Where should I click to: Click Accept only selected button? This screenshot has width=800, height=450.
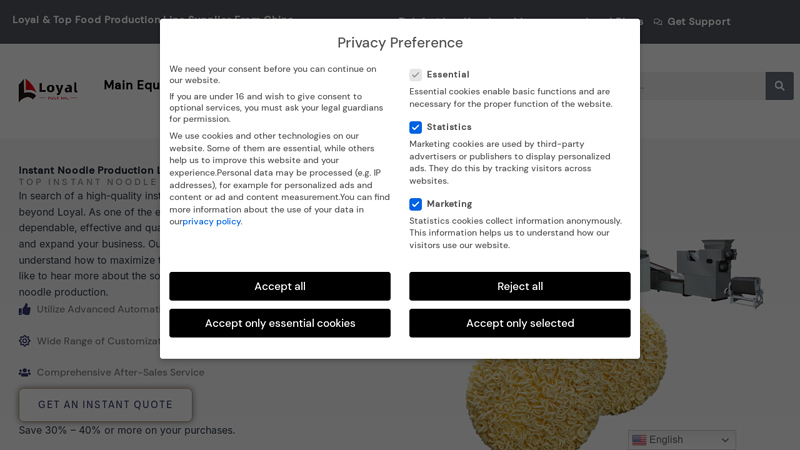[x=520, y=323]
